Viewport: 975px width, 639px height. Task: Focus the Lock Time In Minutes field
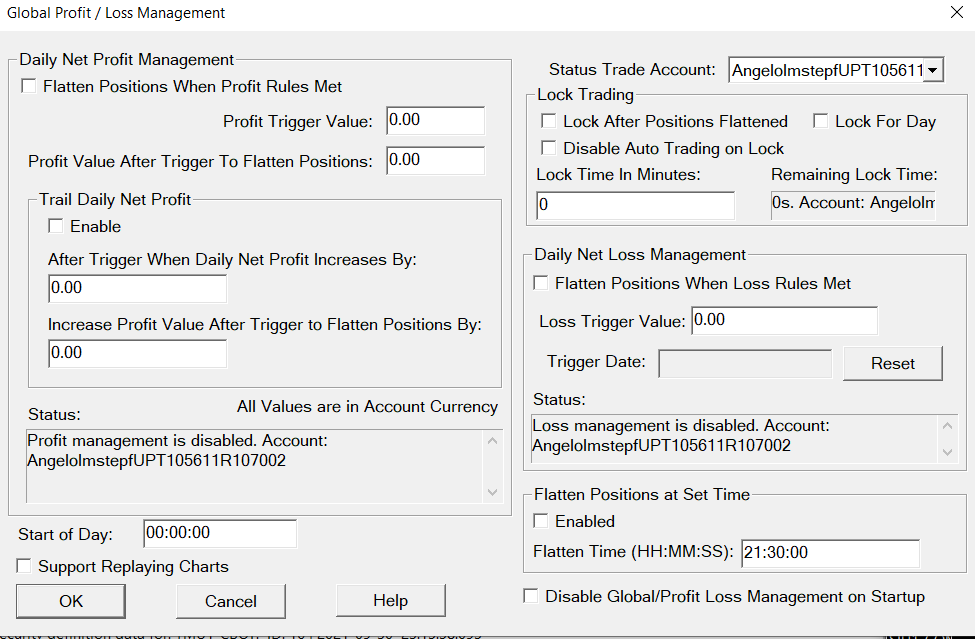click(x=635, y=206)
